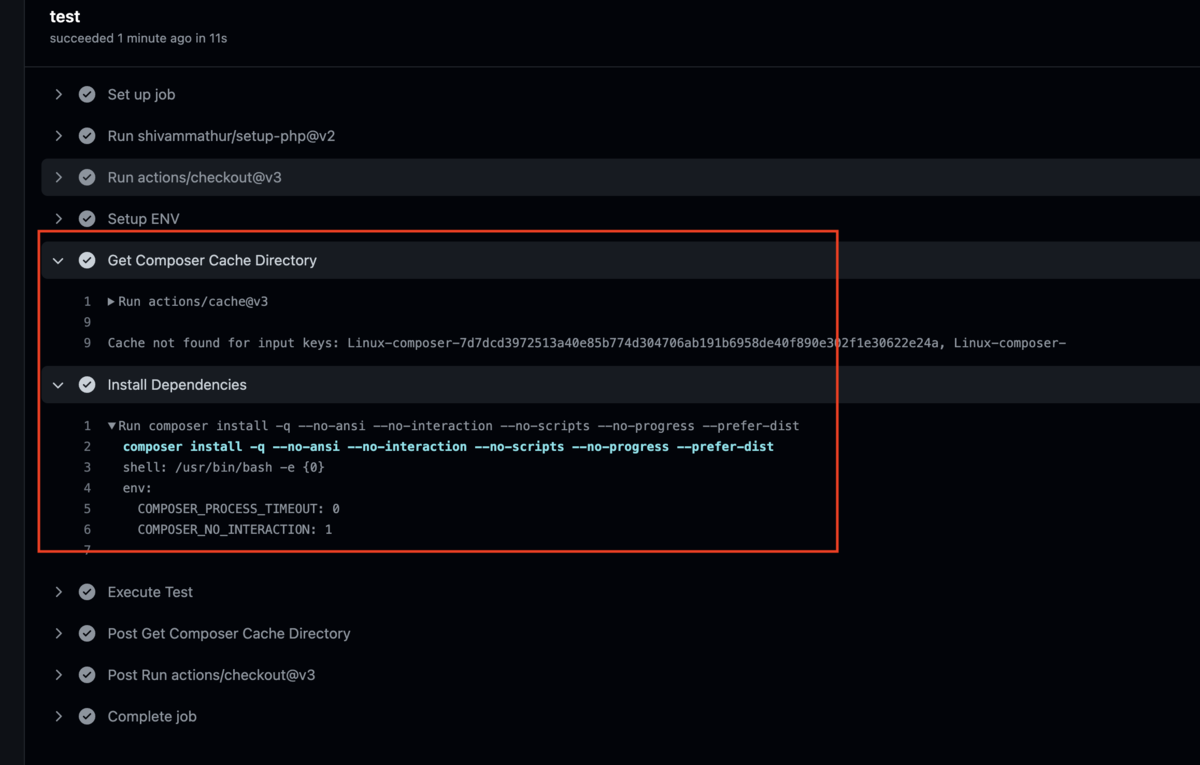Click the check icon for Get Composer Cache Directory
Viewport: 1200px width, 765px height.
click(87, 260)
